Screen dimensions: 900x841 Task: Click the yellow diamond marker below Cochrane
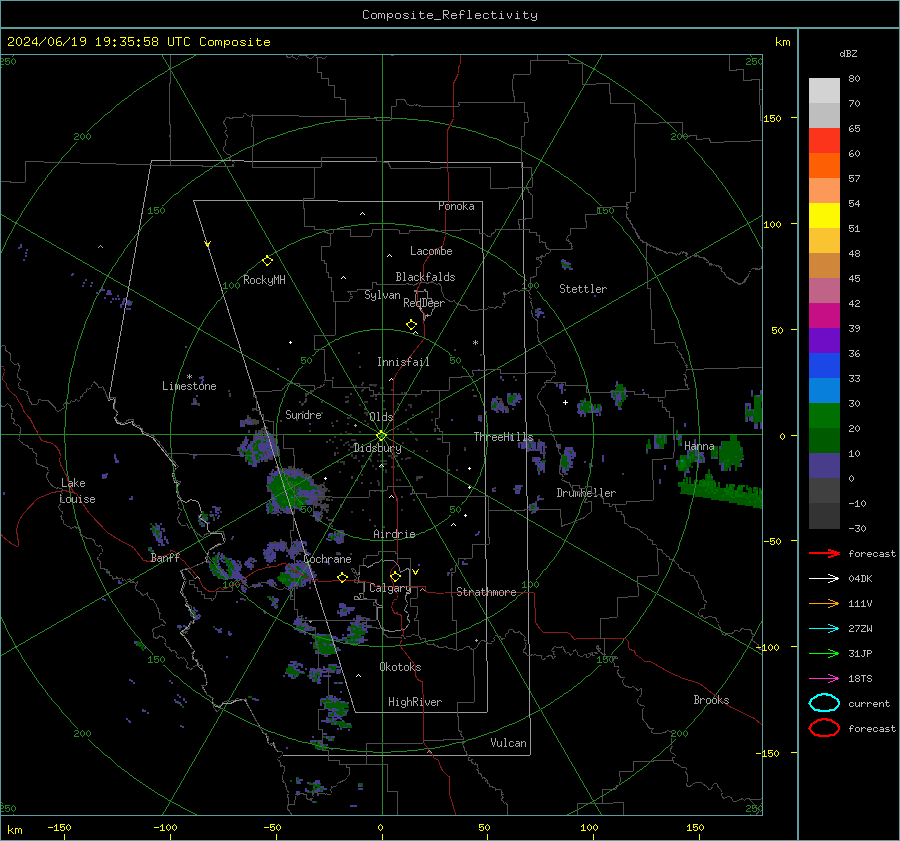342,578
